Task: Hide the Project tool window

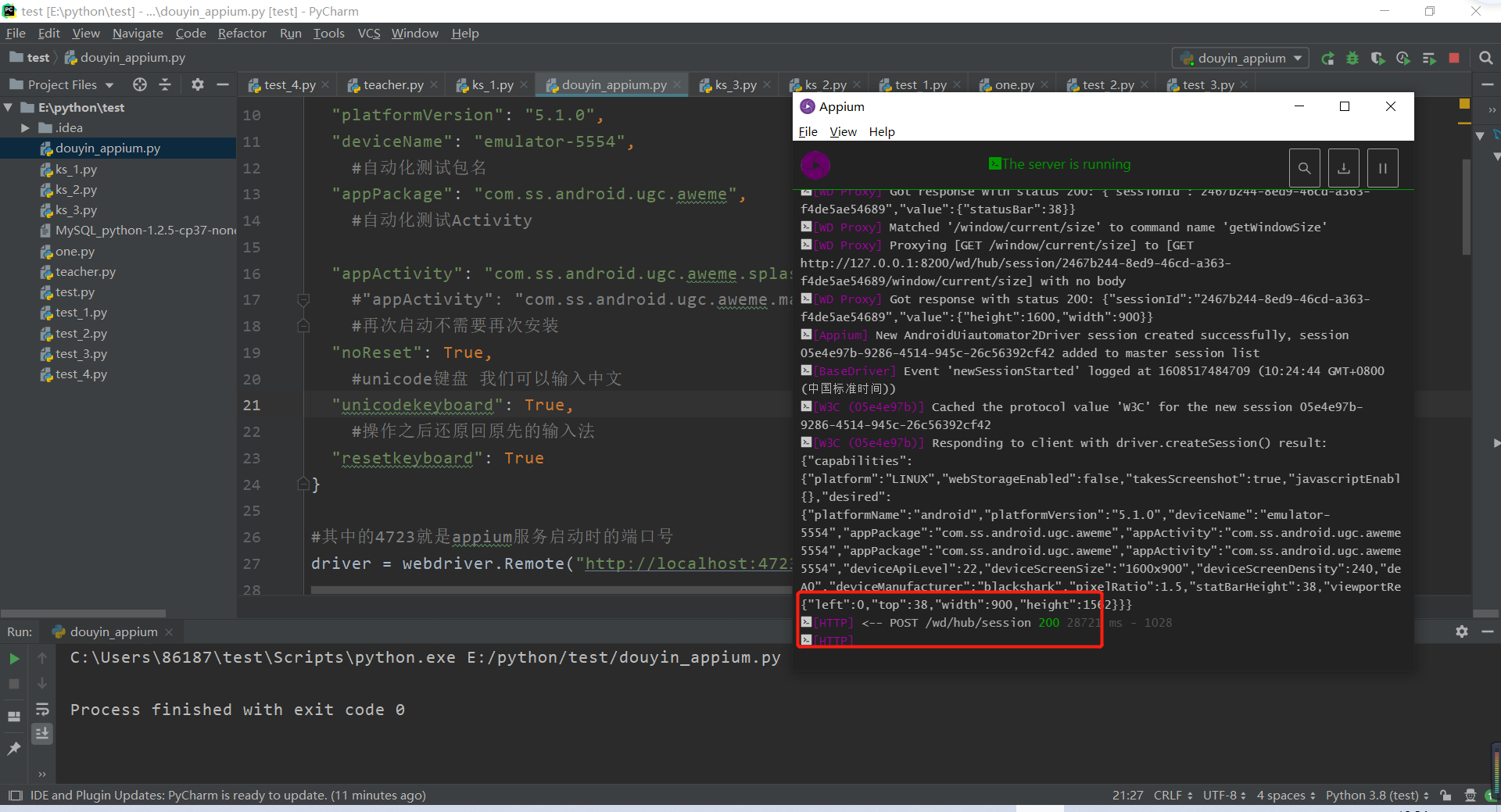Action: click(223, 84)
